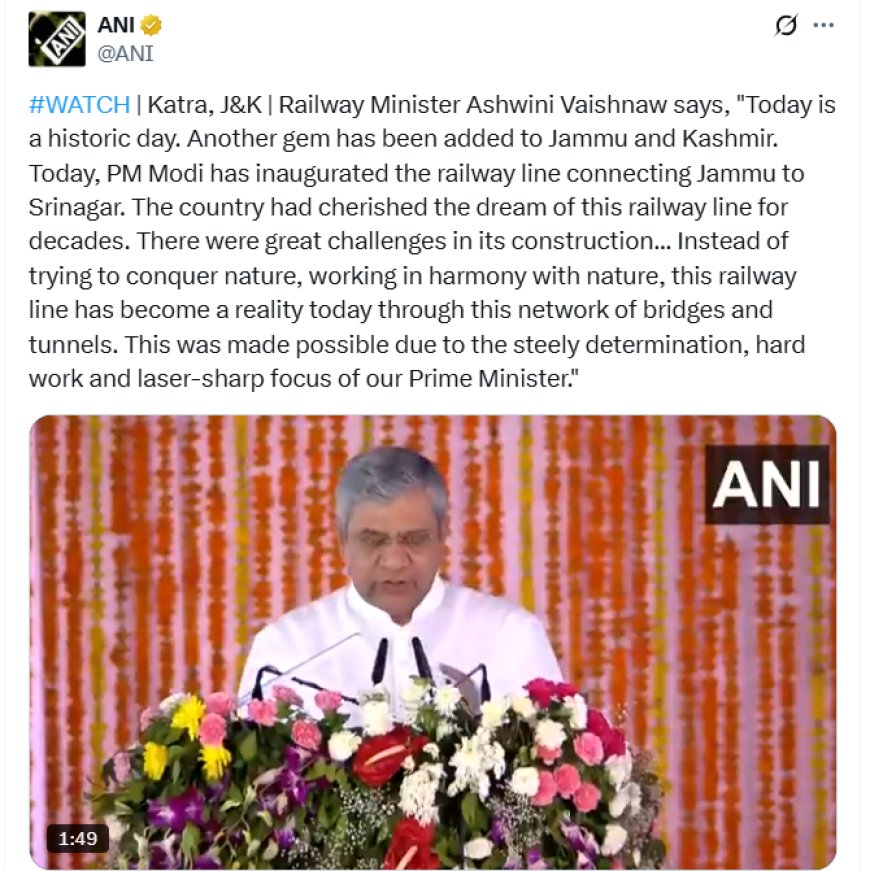Open the @ANI handle link
Screen dimensions: 870x871
(126, 53)
